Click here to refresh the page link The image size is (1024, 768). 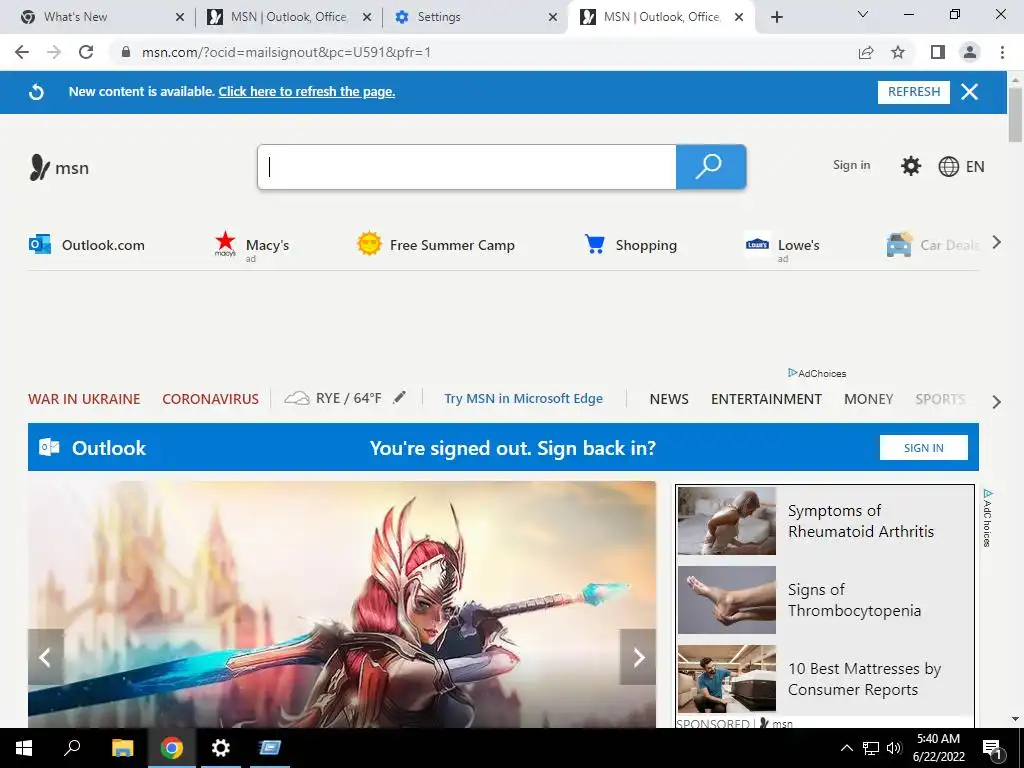[x=307, y=91]
